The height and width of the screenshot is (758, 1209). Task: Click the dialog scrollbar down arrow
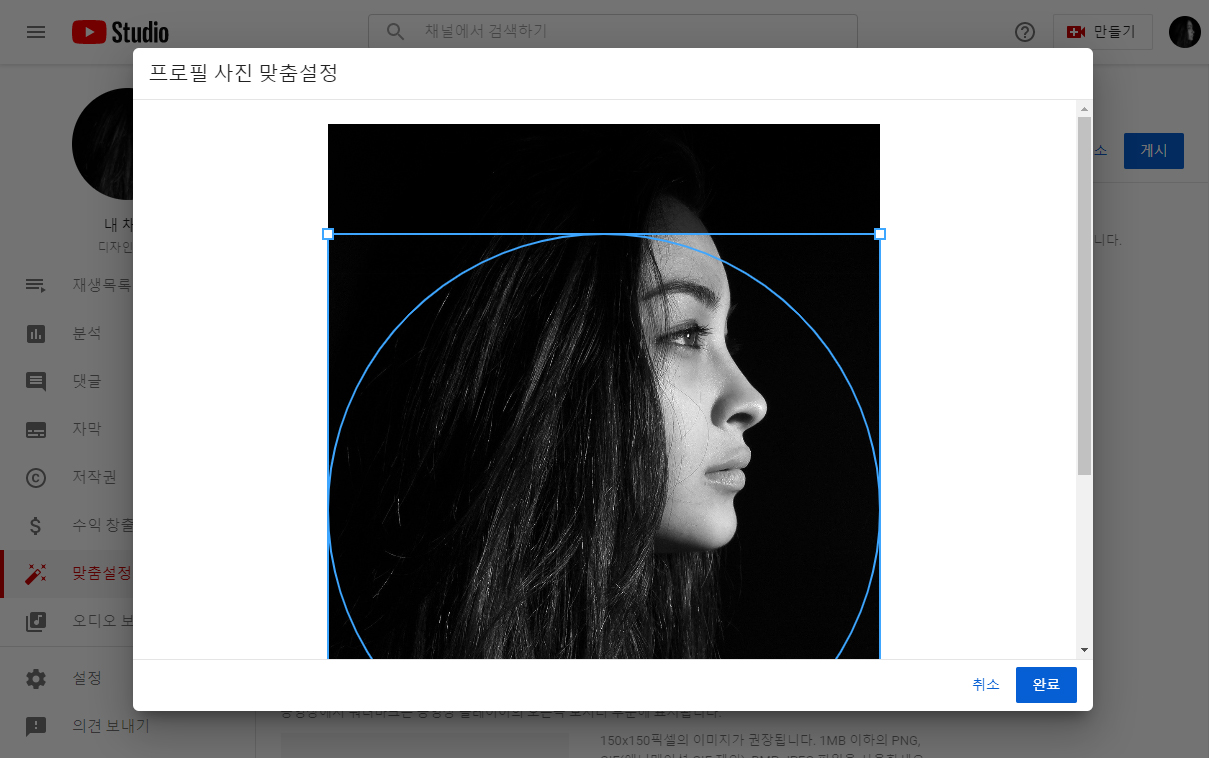[1084, 650]
